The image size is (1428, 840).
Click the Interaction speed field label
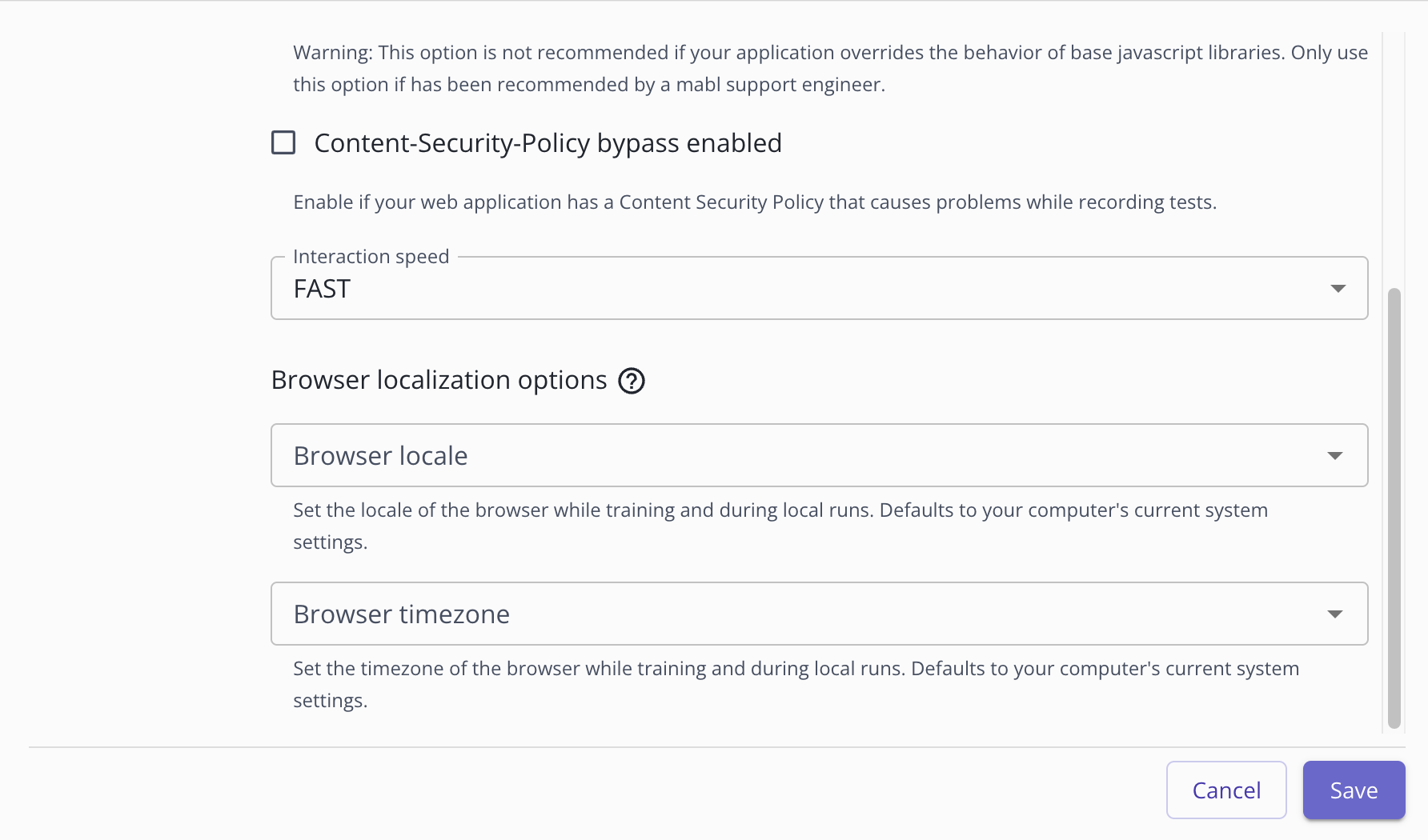[371, 257]
